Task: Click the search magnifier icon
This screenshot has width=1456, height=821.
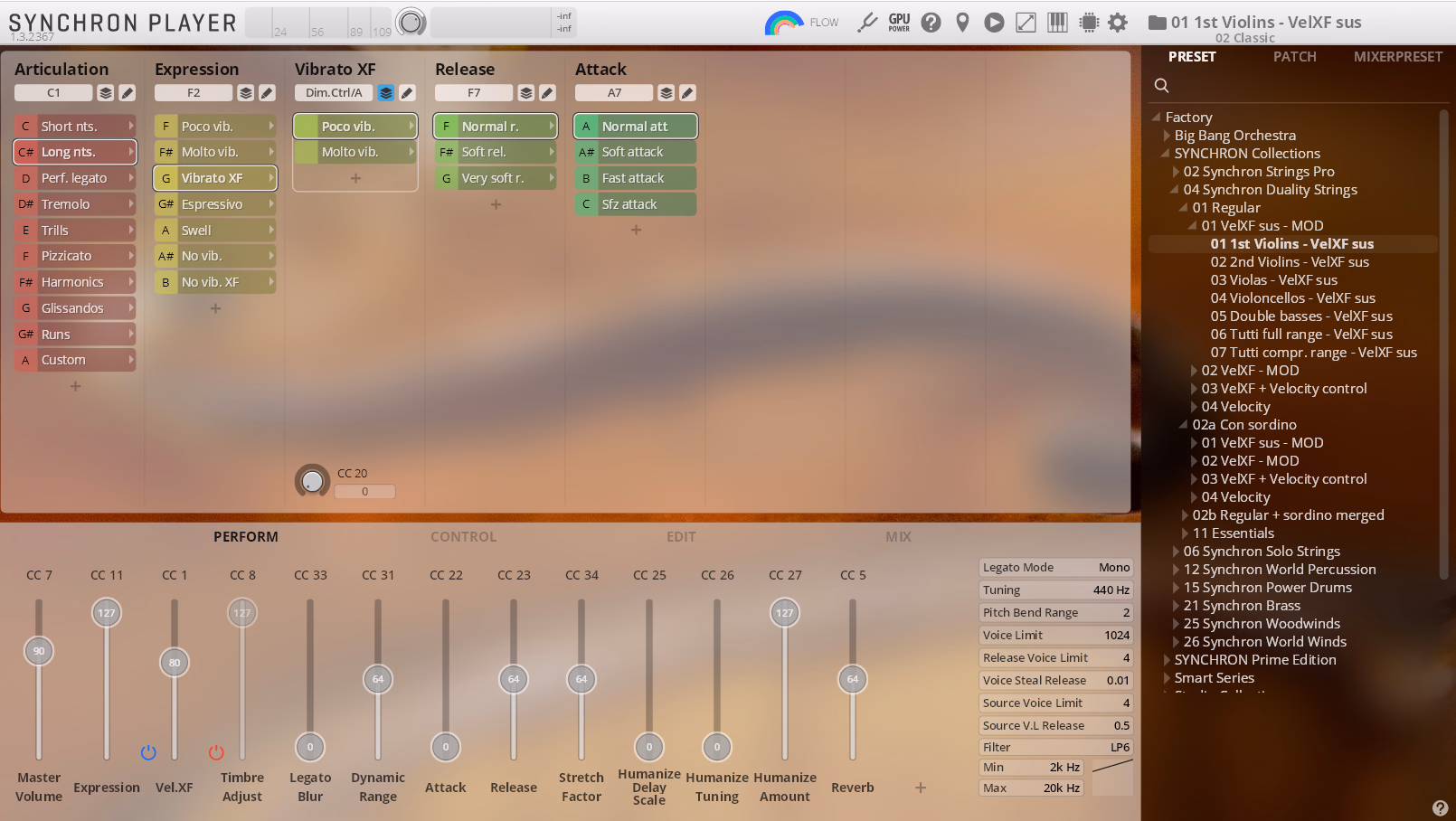Action: pyautogui.click(x=1162, y=85)
